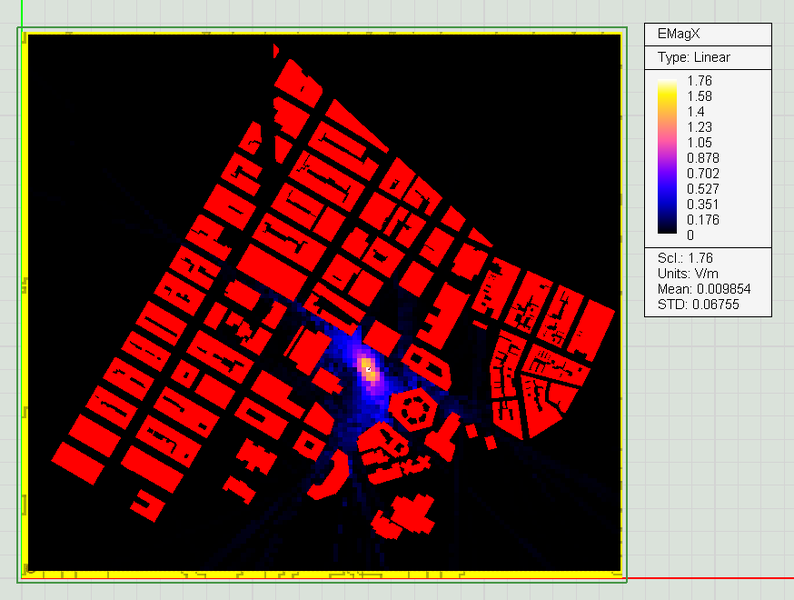This screenshot has height=600, width=794.
Task: Click the 1.05 legend scale label
Action: click(x=699, y=143)
